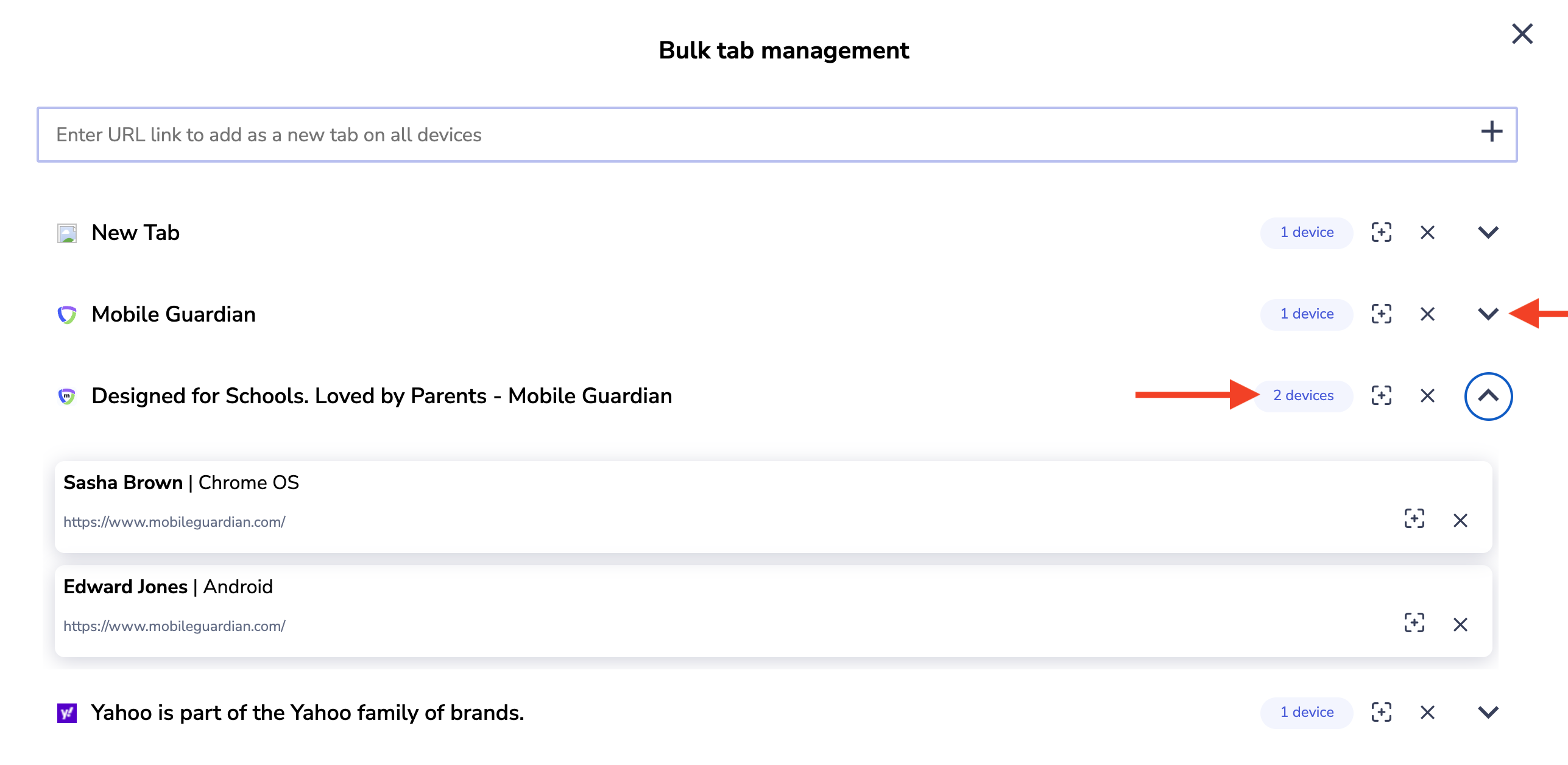
Task: Click the 2 devices badge
Action: point(1303,395)
